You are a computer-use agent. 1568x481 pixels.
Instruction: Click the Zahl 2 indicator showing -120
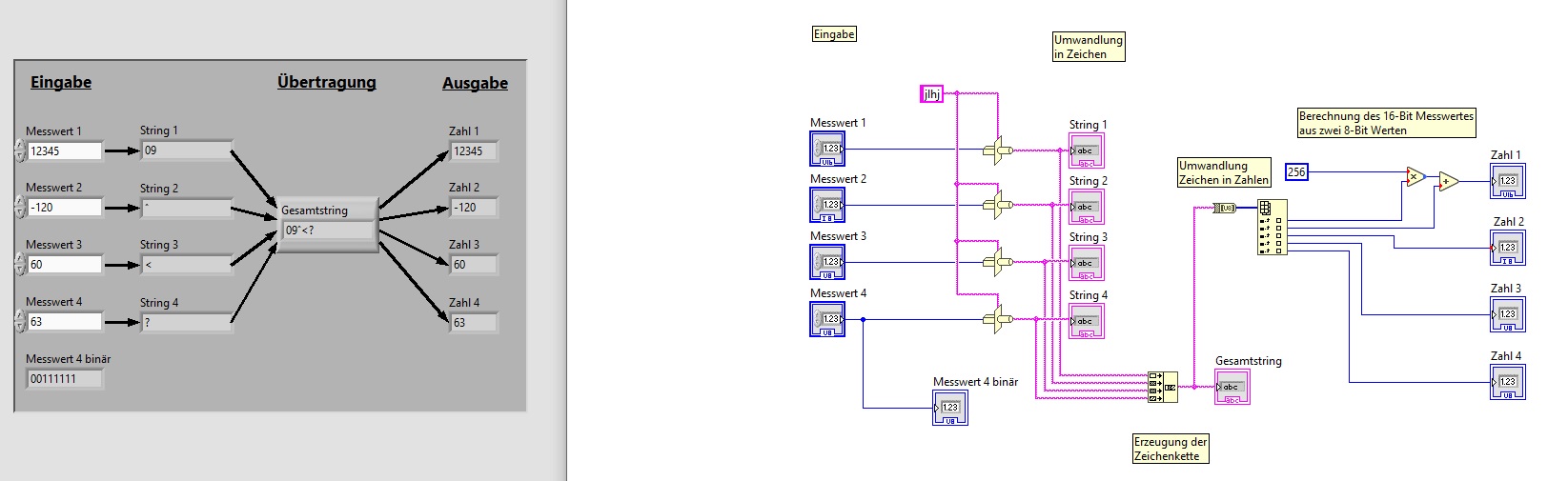tap(473, 207)
